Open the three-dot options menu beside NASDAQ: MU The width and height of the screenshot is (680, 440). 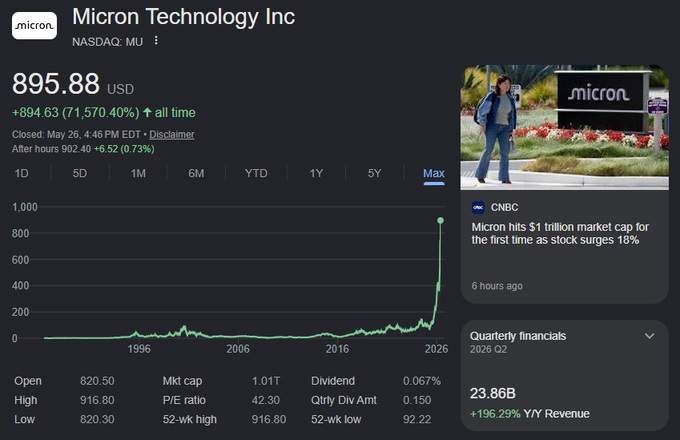(156, 41)
